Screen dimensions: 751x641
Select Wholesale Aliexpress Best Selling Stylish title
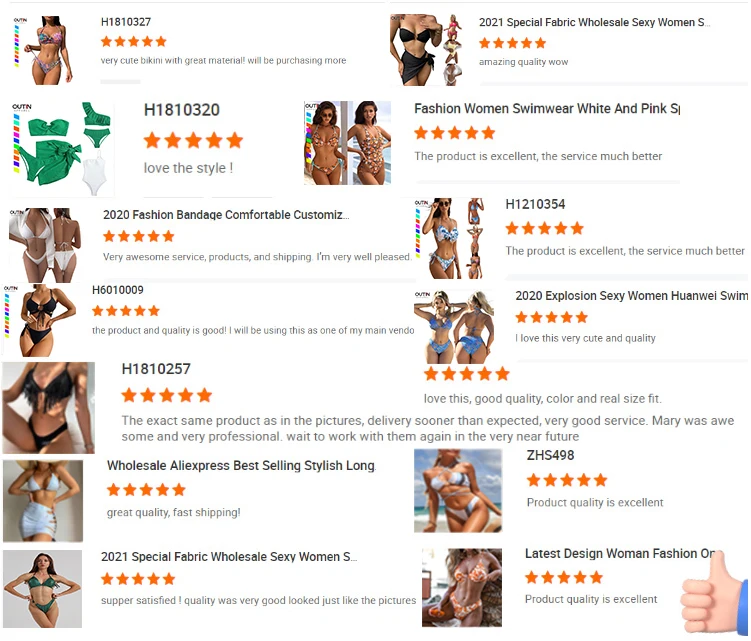point(241,466)
